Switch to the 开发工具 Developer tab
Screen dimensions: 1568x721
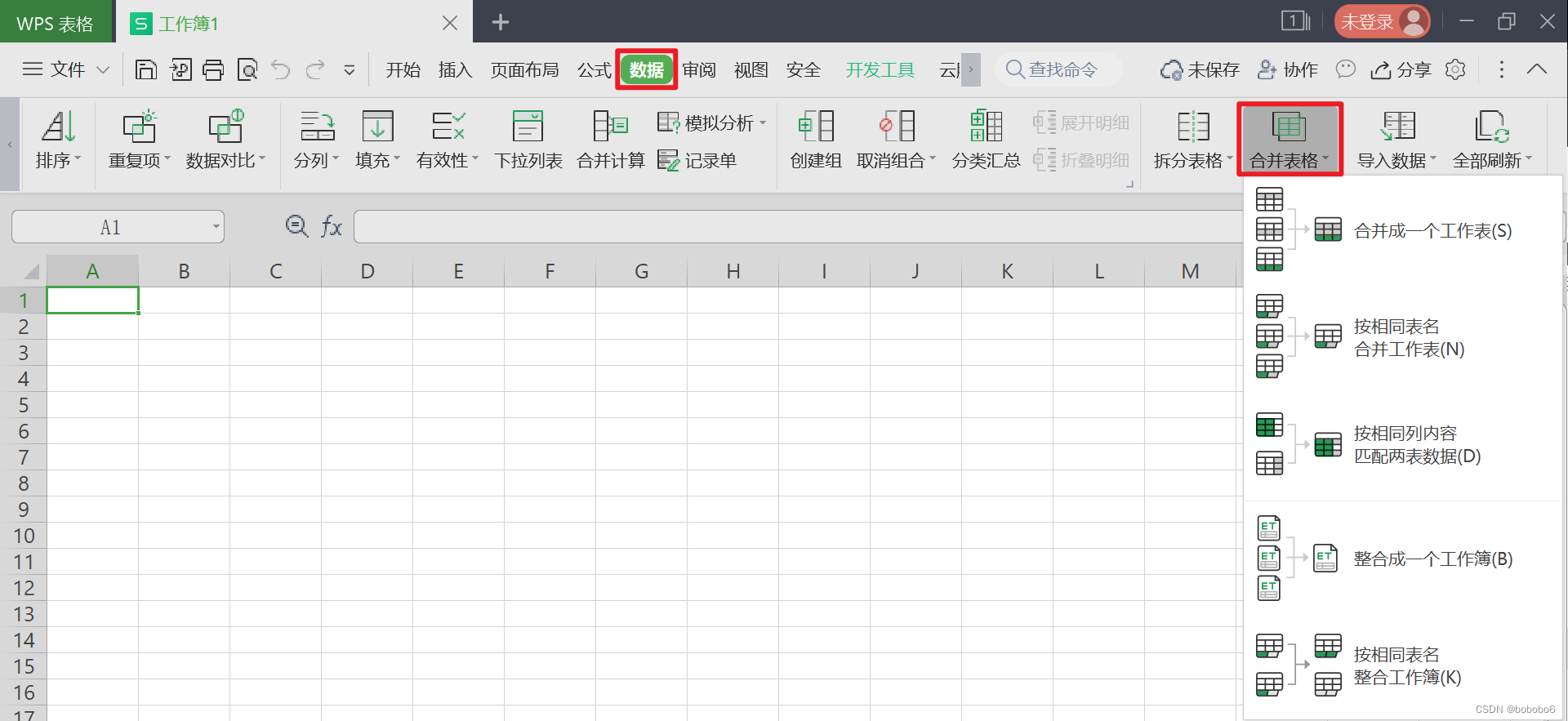click(x=880, y=70)
